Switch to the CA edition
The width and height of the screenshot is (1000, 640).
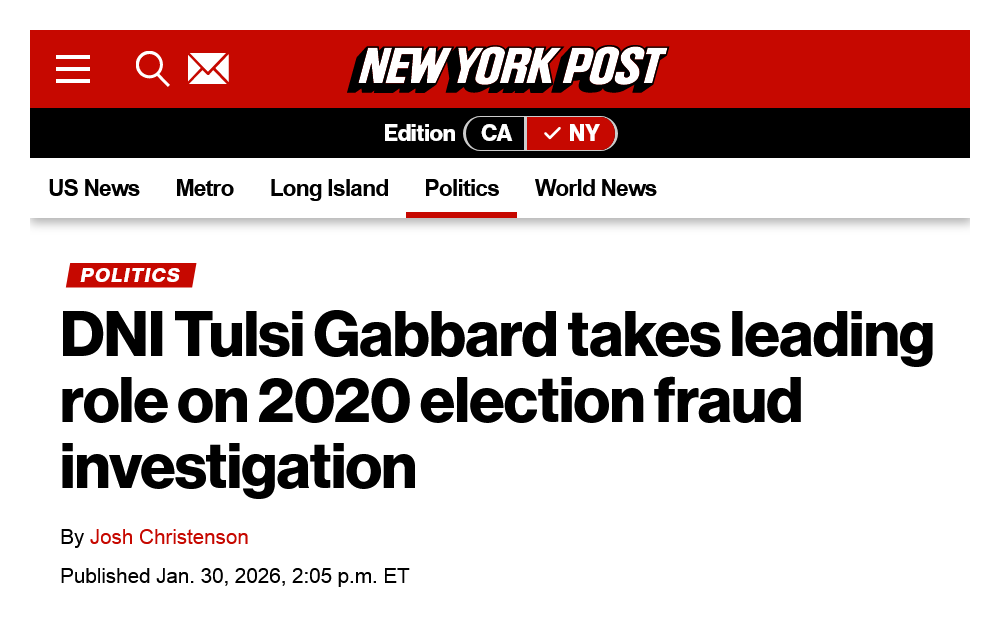click(496, 134)
